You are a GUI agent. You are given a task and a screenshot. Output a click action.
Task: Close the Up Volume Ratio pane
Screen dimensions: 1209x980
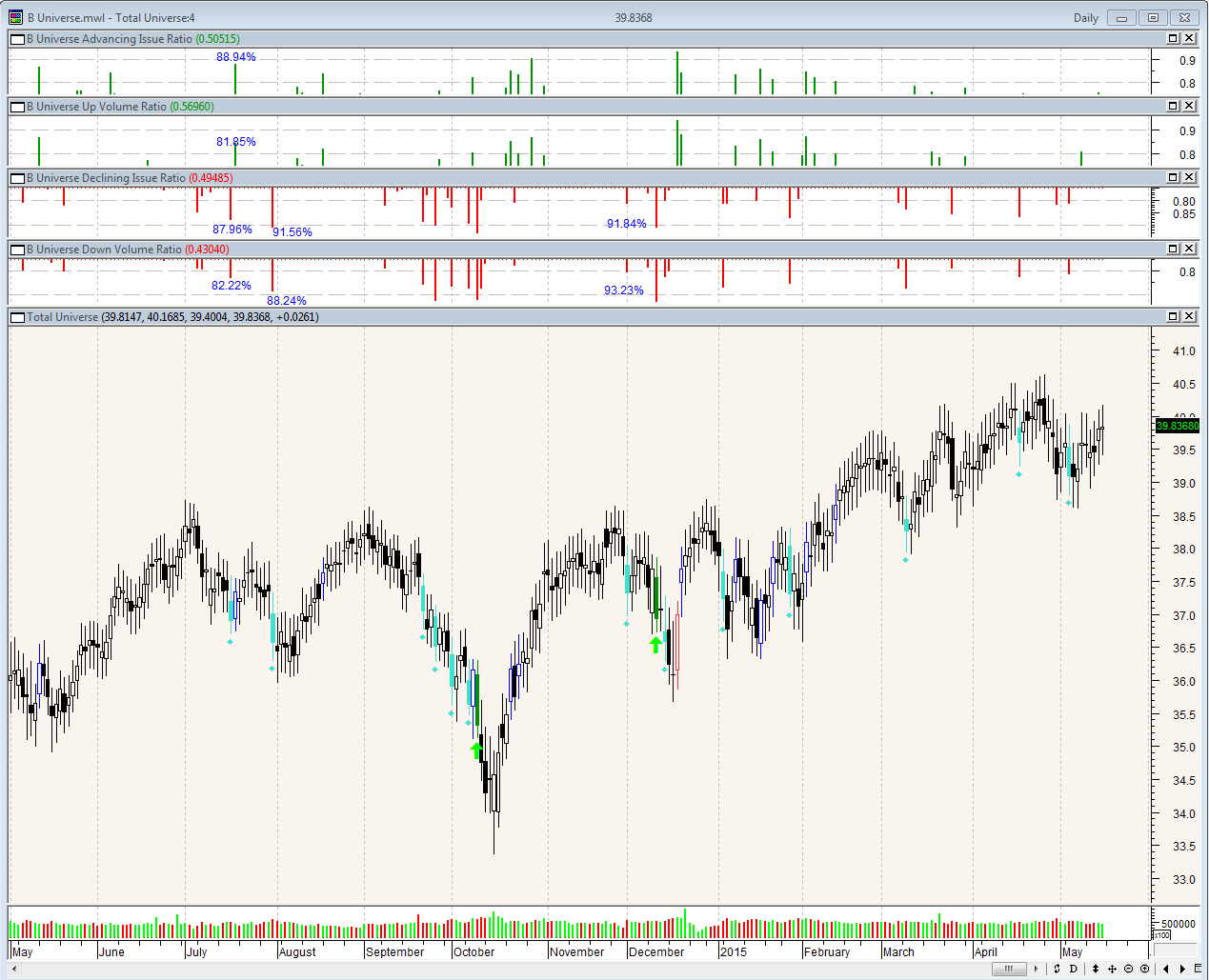coord(1189,106)
